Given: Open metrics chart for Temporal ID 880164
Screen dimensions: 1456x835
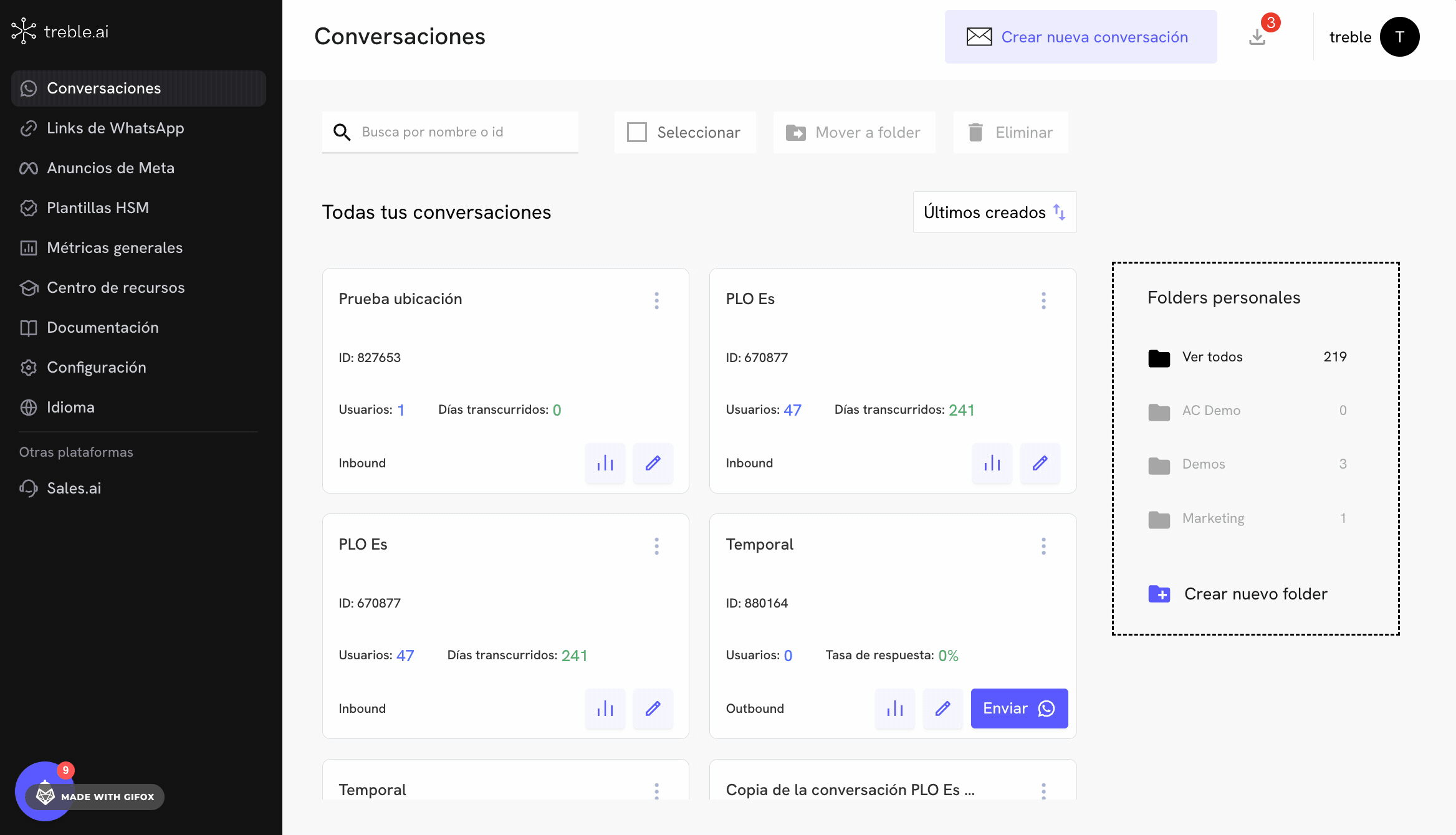Looking at the screenshot, I should pos(894,709).
